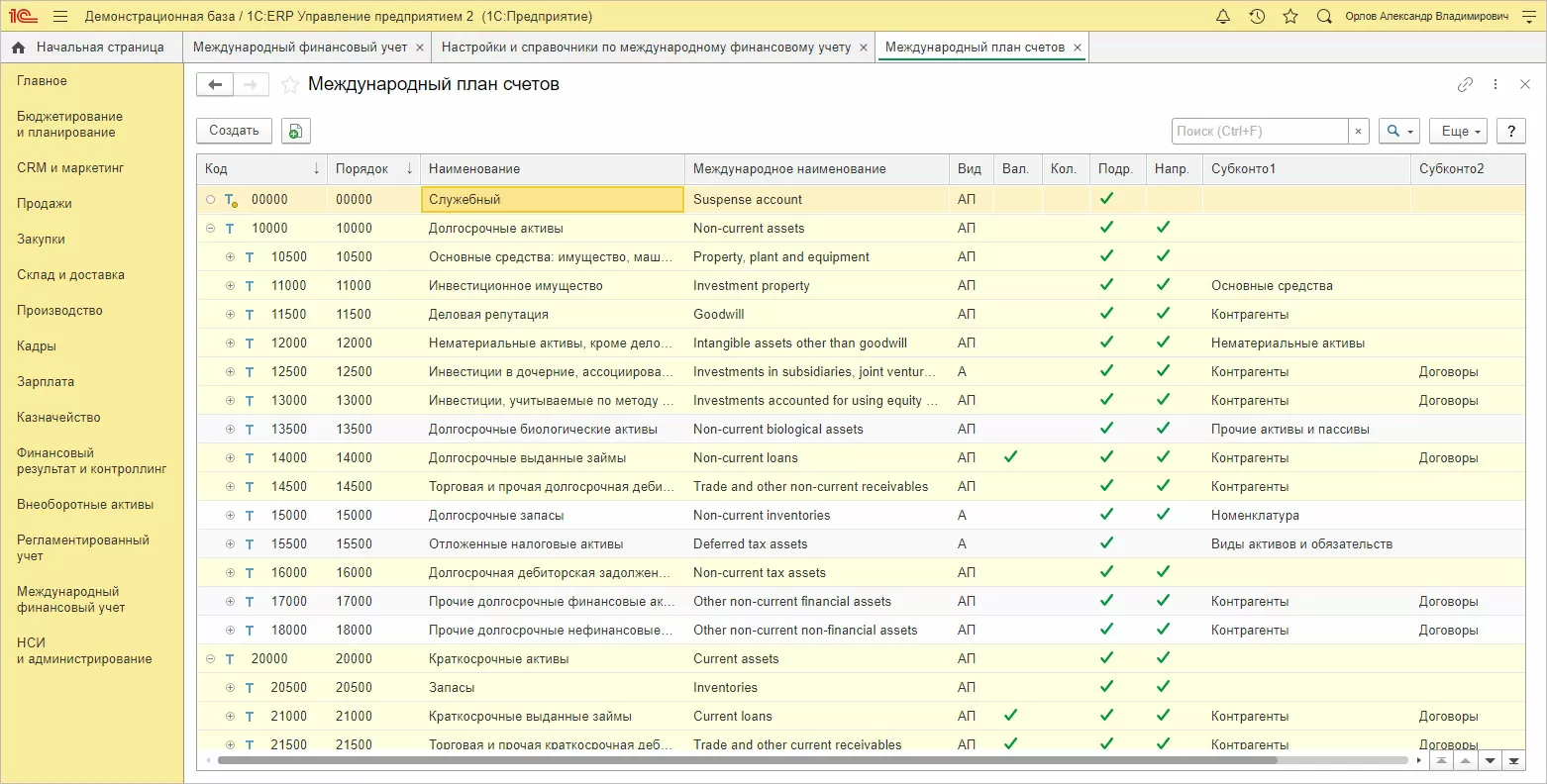Image resolution: width=1547 pixels, height=784 pixels.
Task: Click the help question mark button
Action: [1510, 131]
